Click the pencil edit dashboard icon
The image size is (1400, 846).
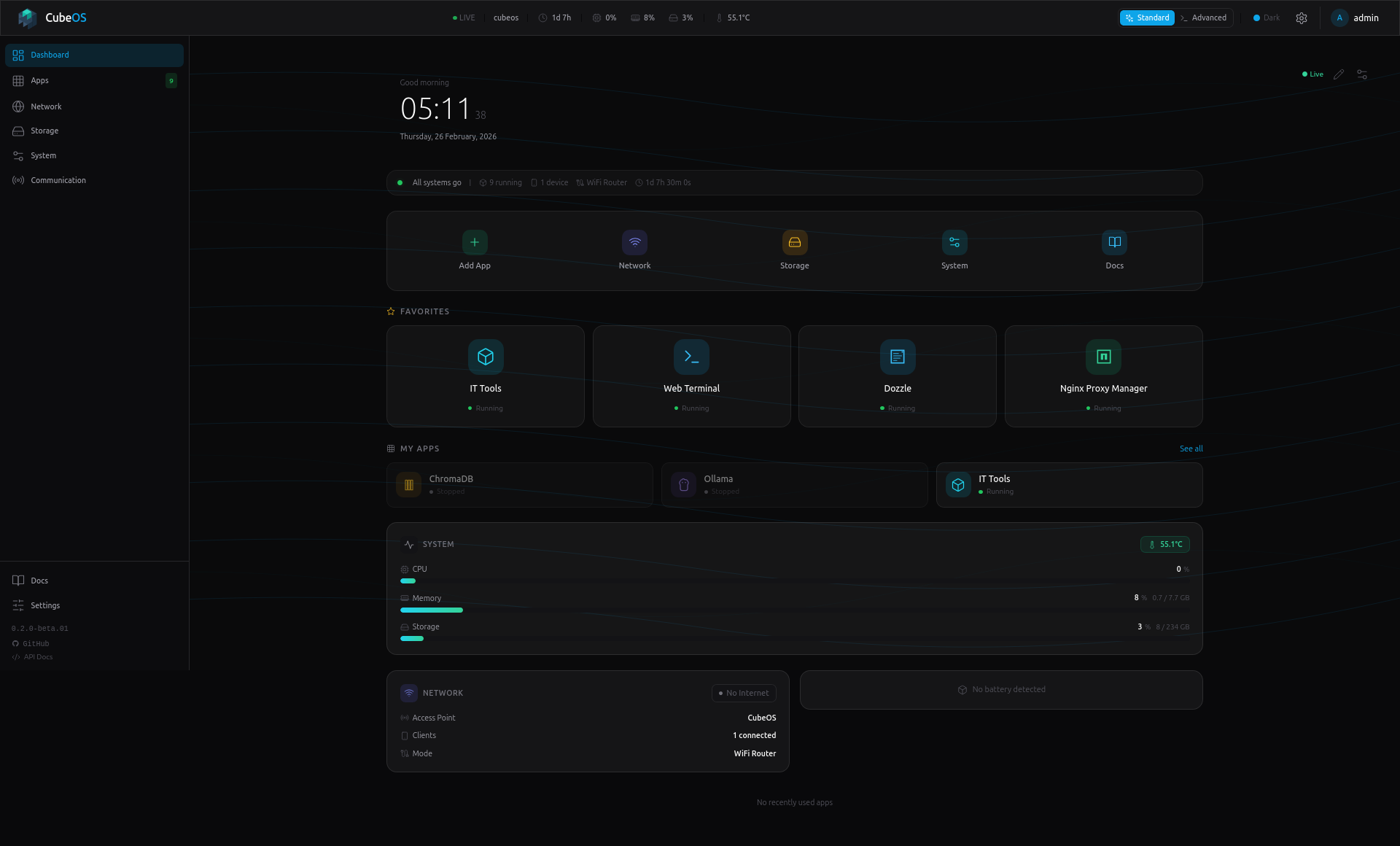point(1339,74)
